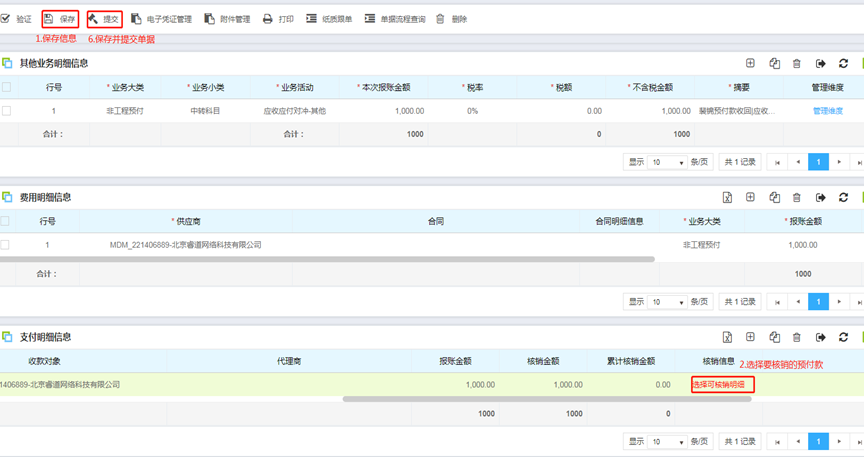The height and width of the screenshot is (457, 864).
Task: Add a row in 其他业务明细信息 section
Action: tap(750, 63)
